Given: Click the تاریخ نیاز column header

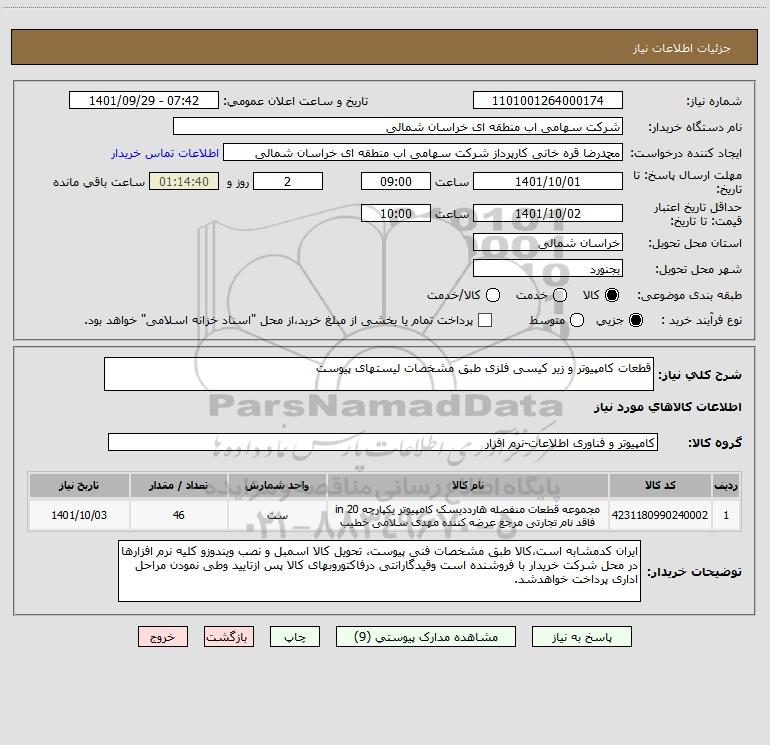Looking at the screenshot, I should tap(79, 486).
